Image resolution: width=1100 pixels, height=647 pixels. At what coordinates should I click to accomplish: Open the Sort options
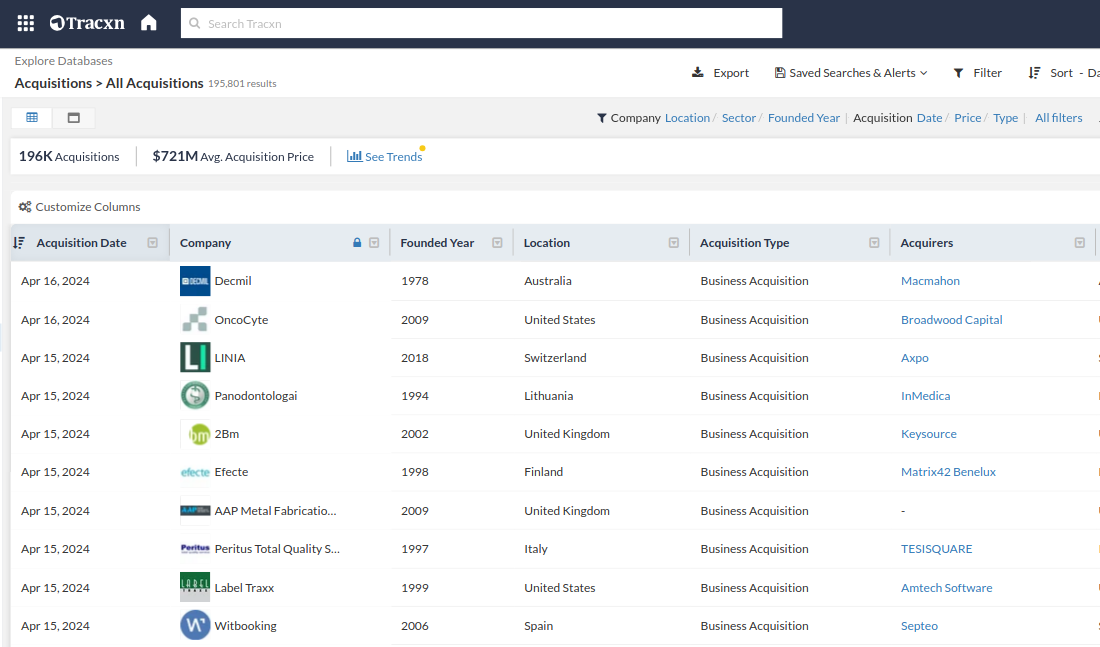pyautogui.click(x=1050, y=73)
